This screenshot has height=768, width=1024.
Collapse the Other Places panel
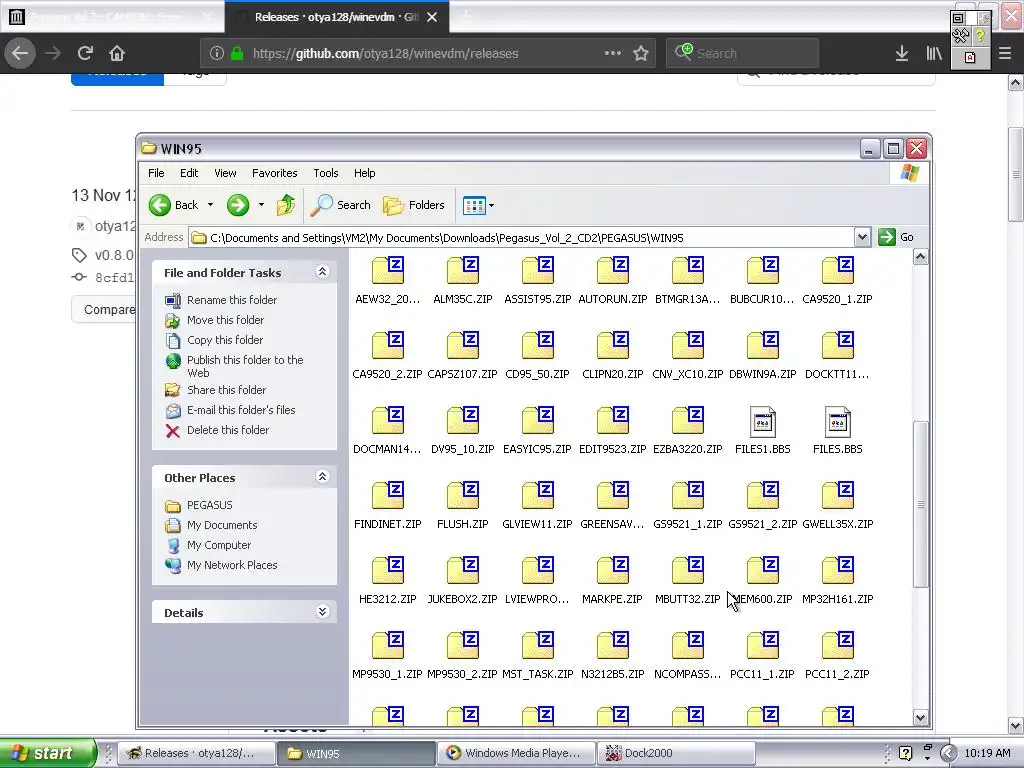pos(322,477)
